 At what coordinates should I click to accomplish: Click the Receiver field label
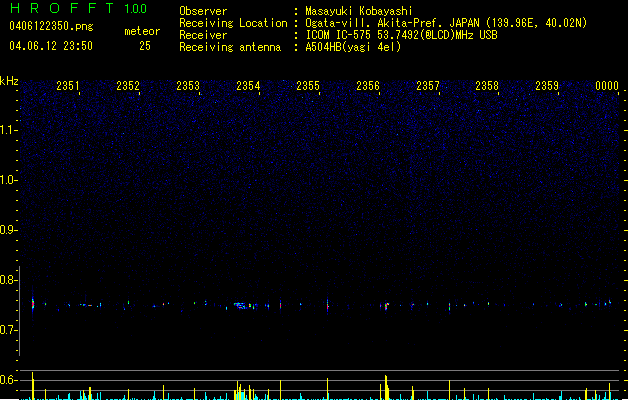click(x=203, y=35)
